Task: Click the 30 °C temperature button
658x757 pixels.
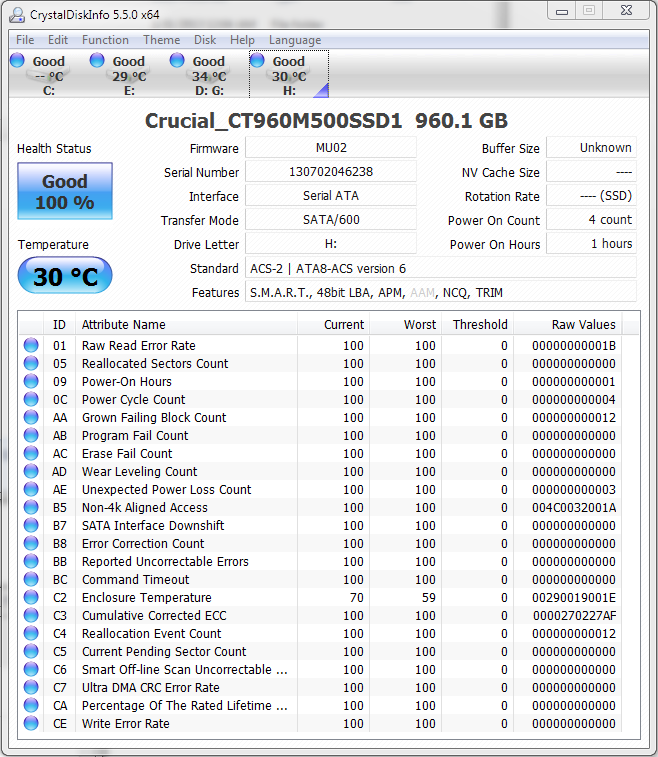Action: [65, 277]
